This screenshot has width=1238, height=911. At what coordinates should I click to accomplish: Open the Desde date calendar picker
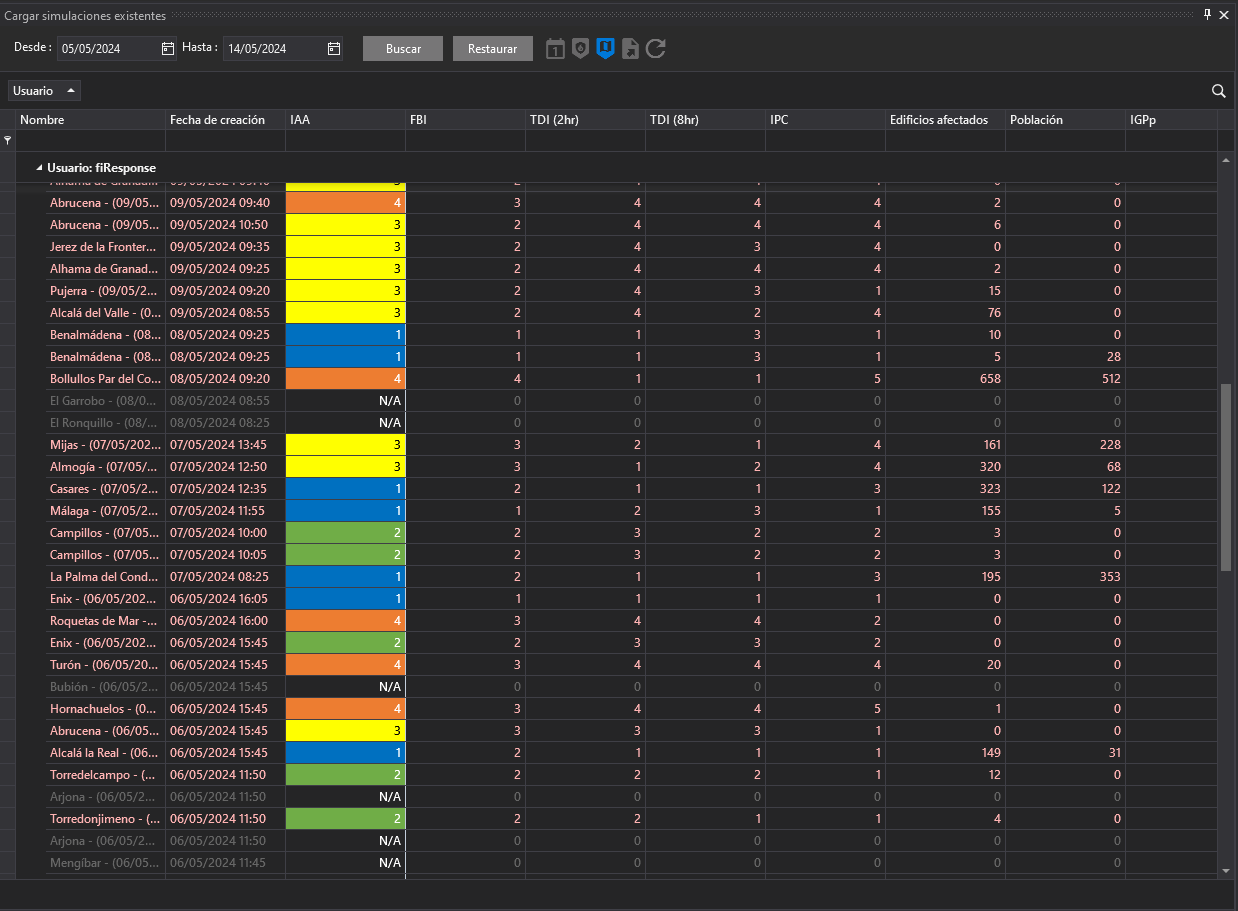[x=168, y=49]
